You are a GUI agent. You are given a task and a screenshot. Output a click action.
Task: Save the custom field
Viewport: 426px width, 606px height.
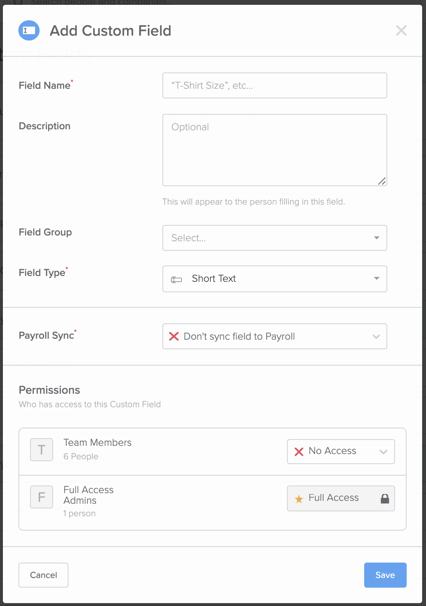(x=385, y=575)
